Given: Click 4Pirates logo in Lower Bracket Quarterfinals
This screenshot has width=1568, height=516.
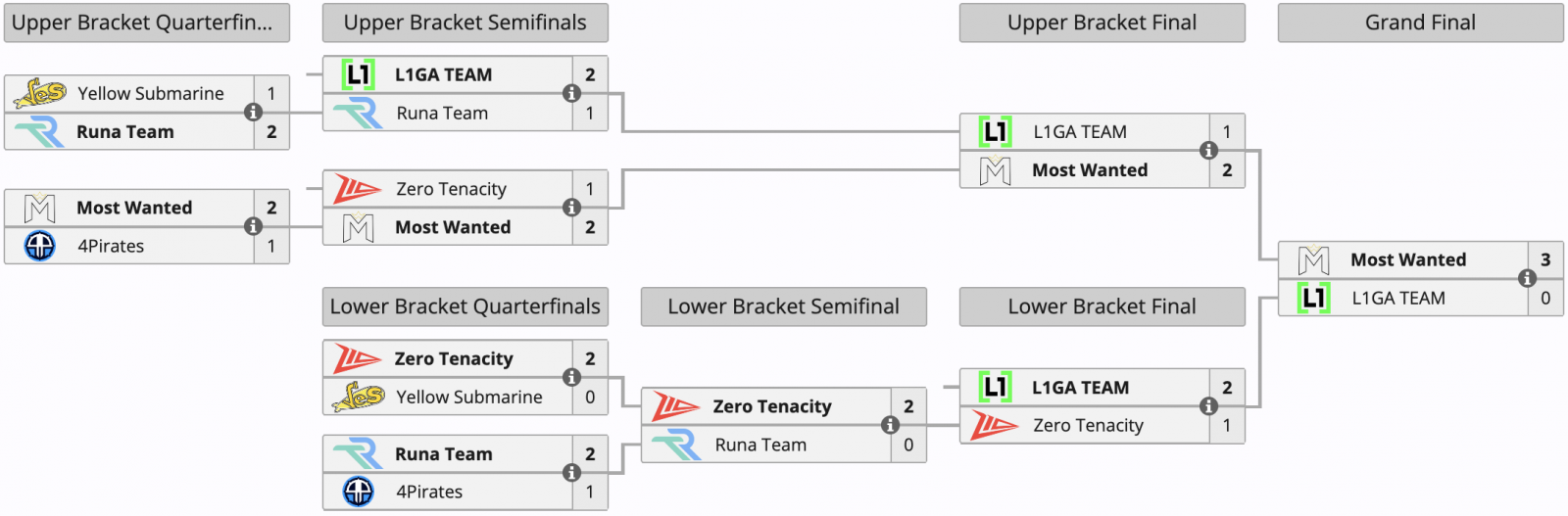Looking at the screenshot, I should pos(358,492).
